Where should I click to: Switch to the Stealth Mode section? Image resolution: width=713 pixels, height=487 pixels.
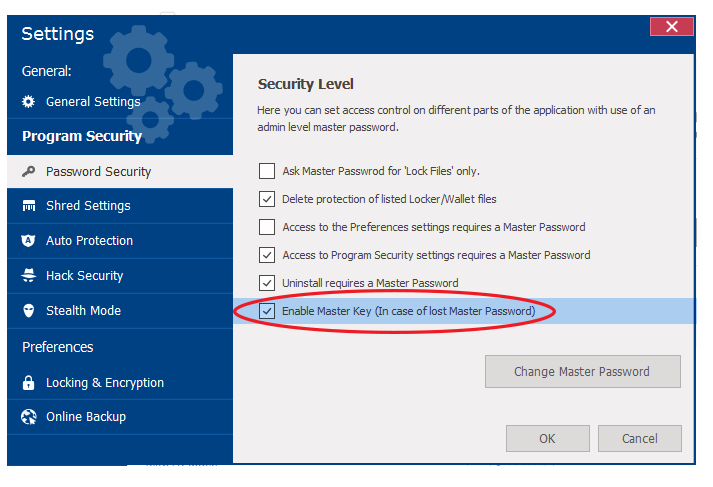(x=120, y=311)
